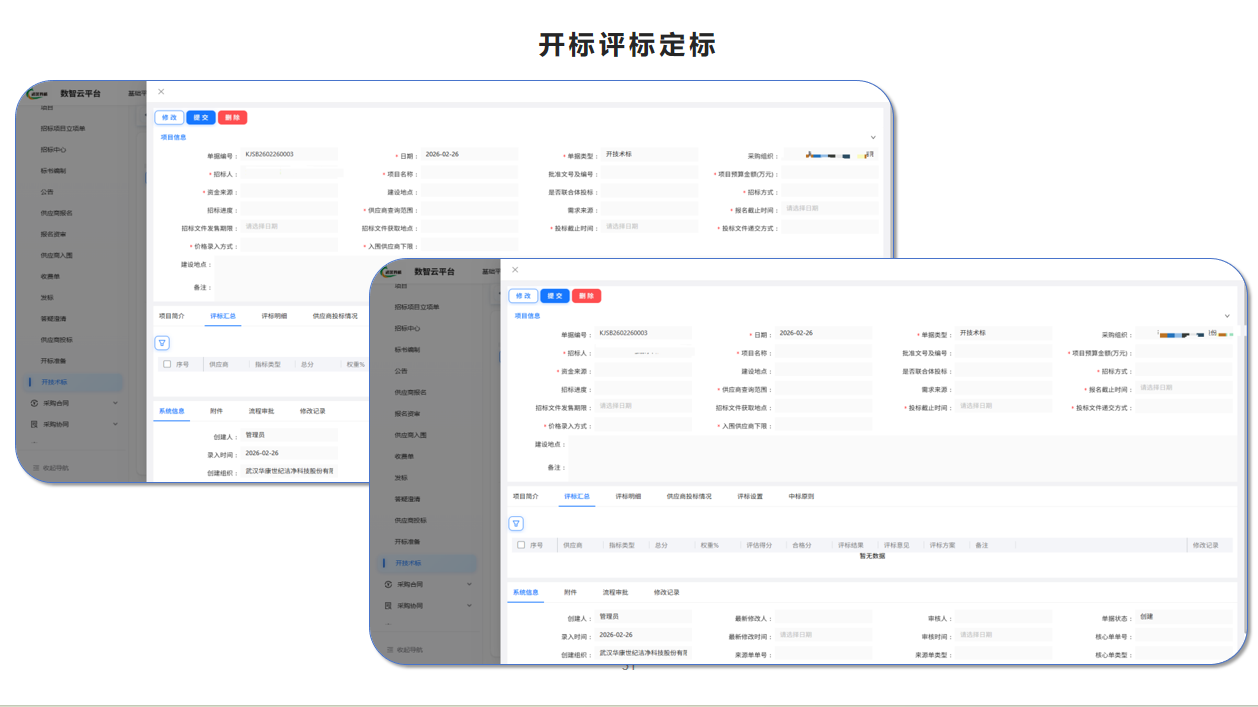Click red 删除 button in front screenshot
Screen dimensions: 1258x707
point(587,296)
